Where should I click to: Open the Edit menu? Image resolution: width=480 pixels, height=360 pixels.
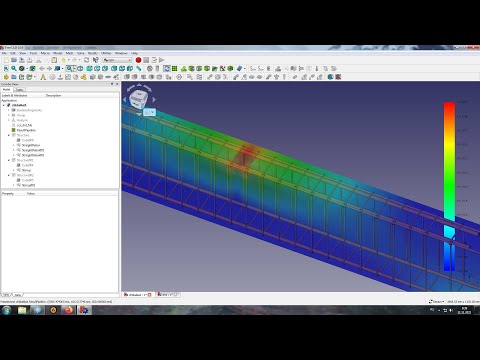13,53
